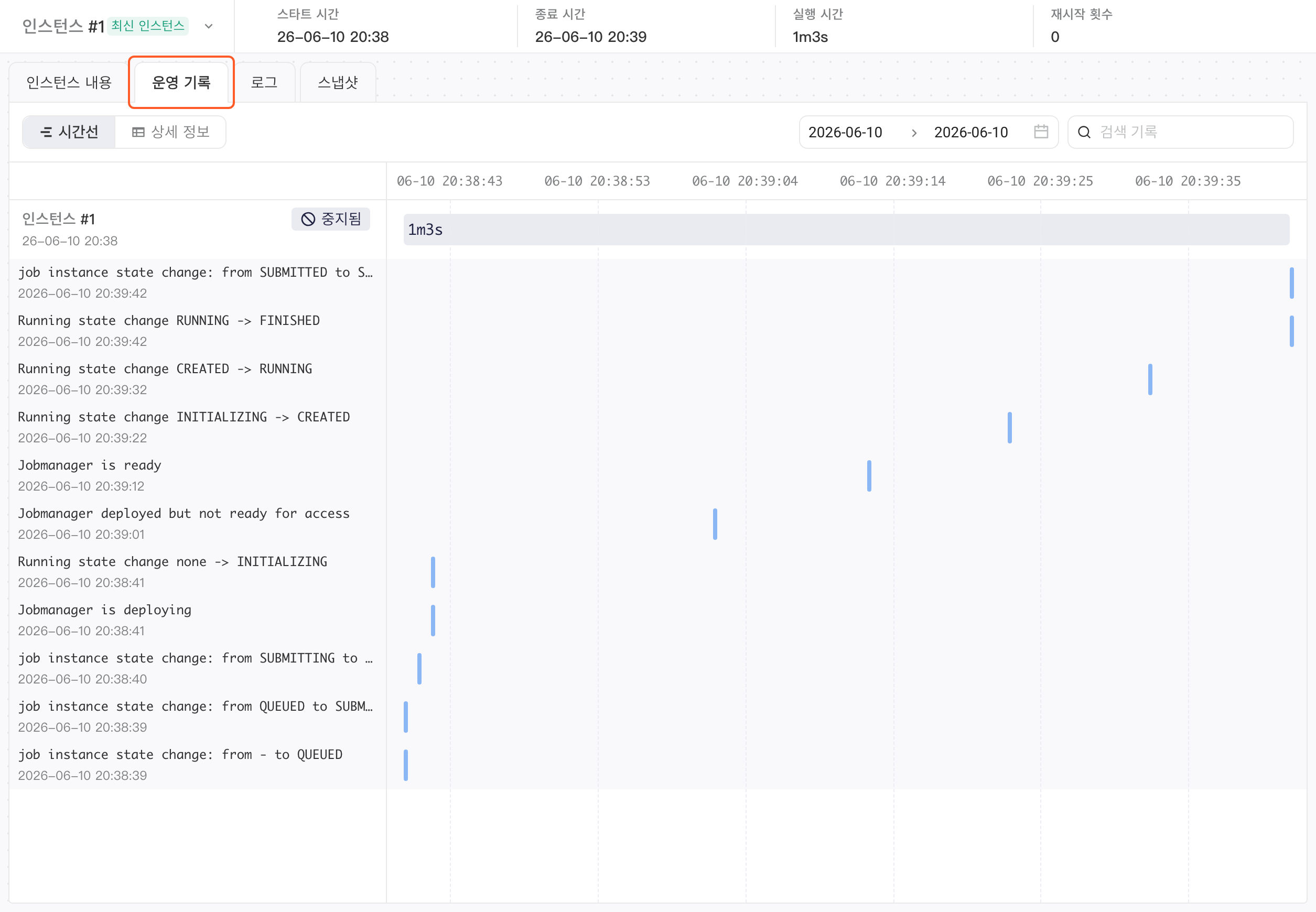Click the 시간선 list icon

coord(46,132)
